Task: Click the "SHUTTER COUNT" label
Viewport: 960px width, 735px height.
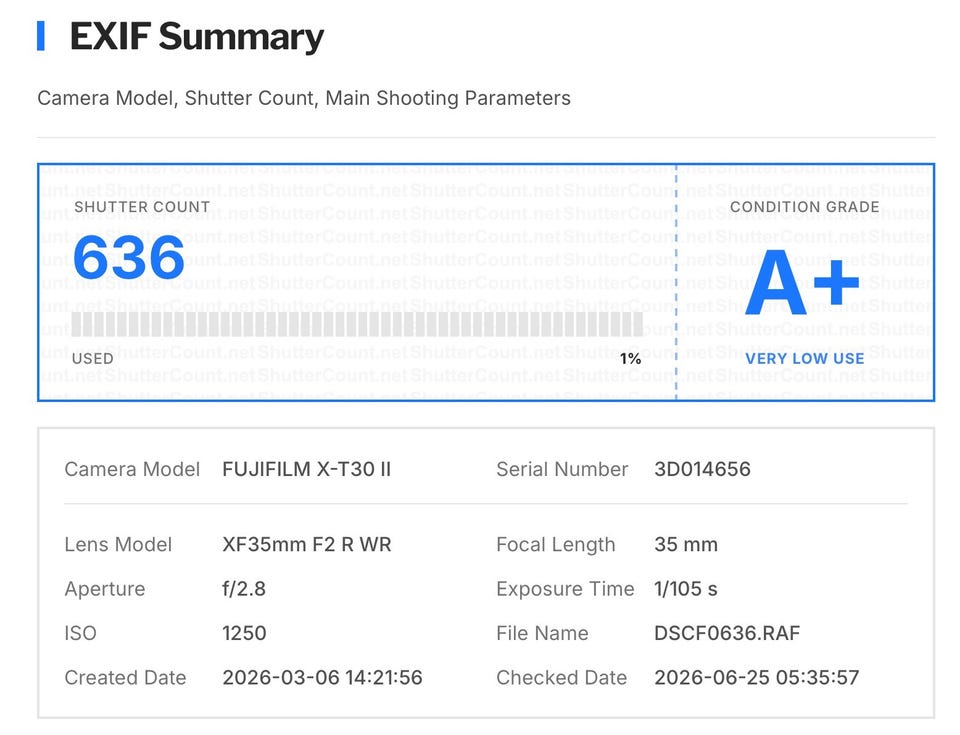Action: click(x=142, y=207)
